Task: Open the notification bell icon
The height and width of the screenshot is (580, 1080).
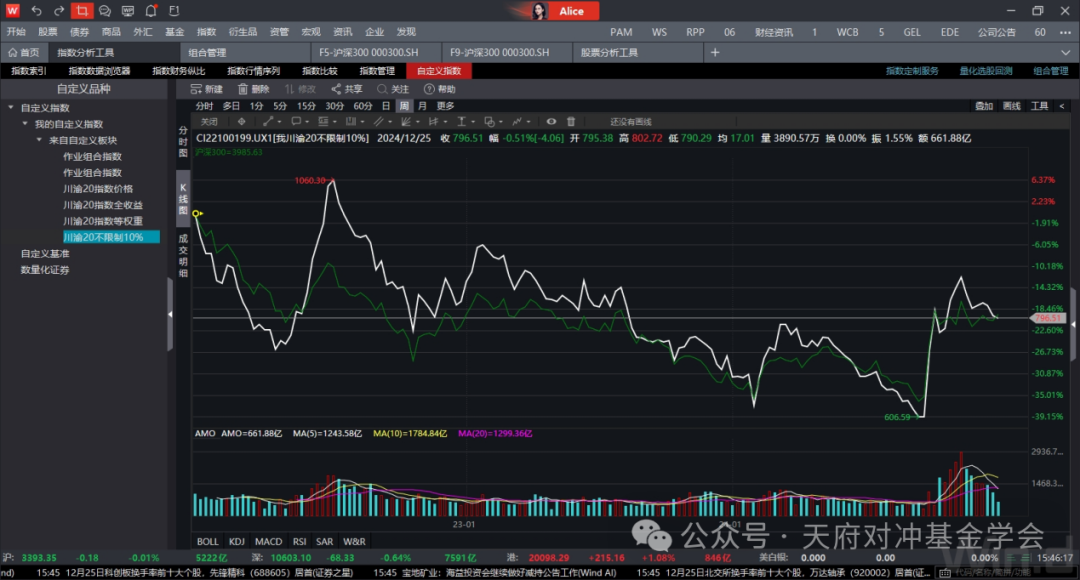Action: [150, 11]
